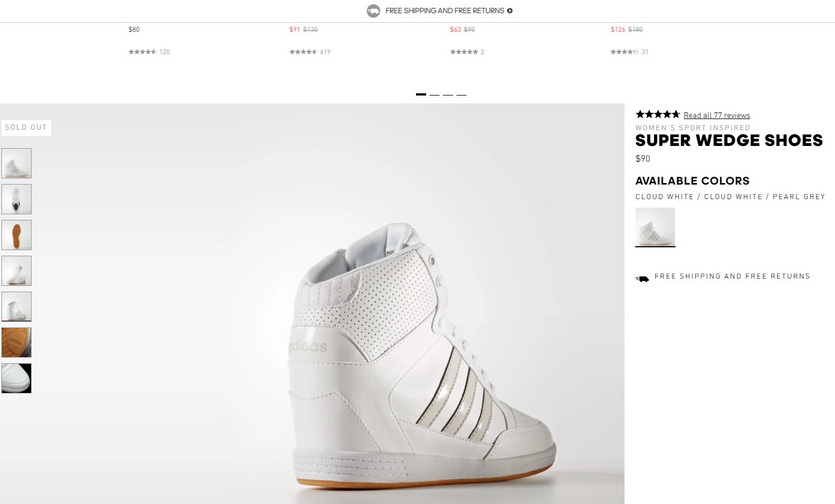The width and height of the screenshot is (835, 504).
Task: Click the five-star rating above the product title
Action: (x=657, y=114)
